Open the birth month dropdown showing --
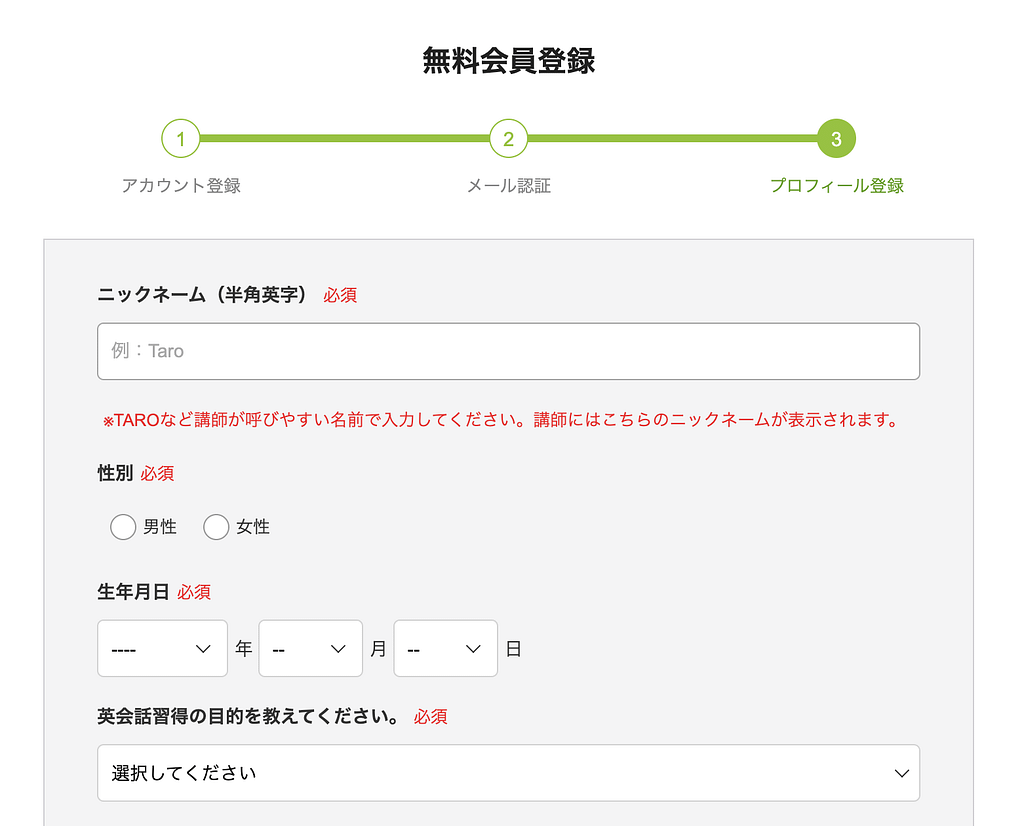1024x826 pixels. click(310, 648)
